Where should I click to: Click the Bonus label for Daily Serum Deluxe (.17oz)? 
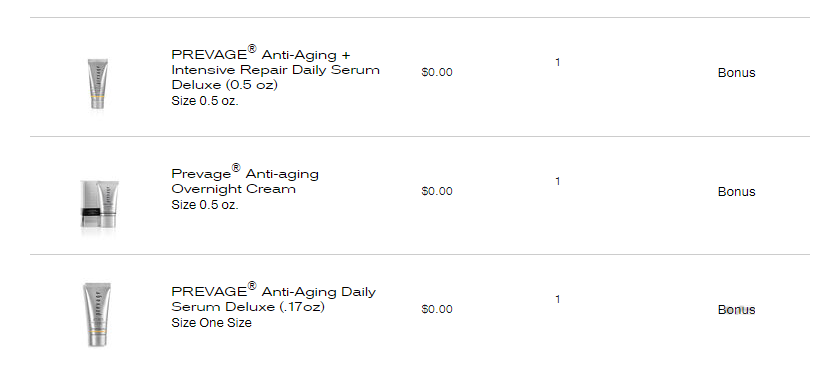point(736,310)
